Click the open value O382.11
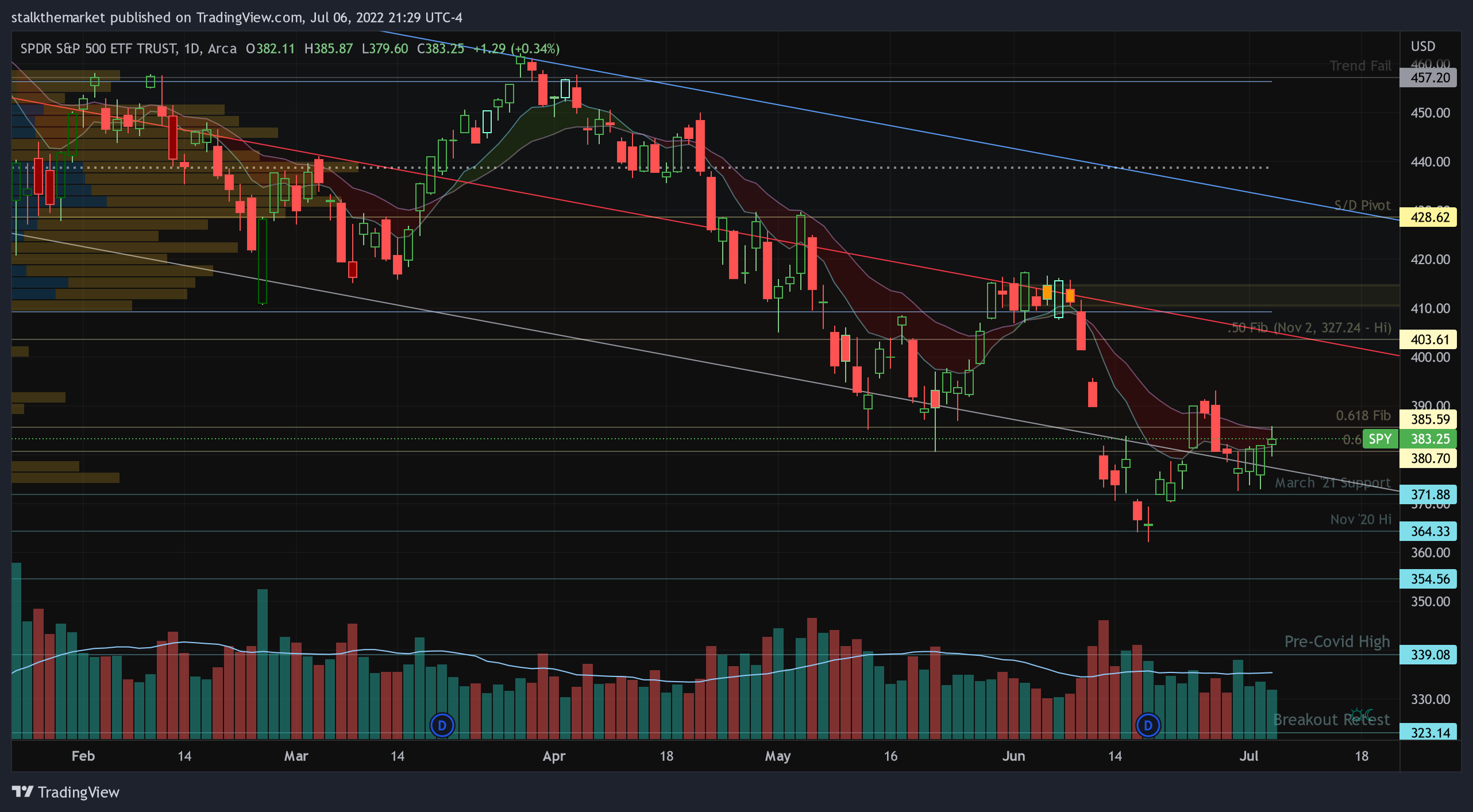Image resolution: width=1473 pixels, height=812 pixels. 270,48
